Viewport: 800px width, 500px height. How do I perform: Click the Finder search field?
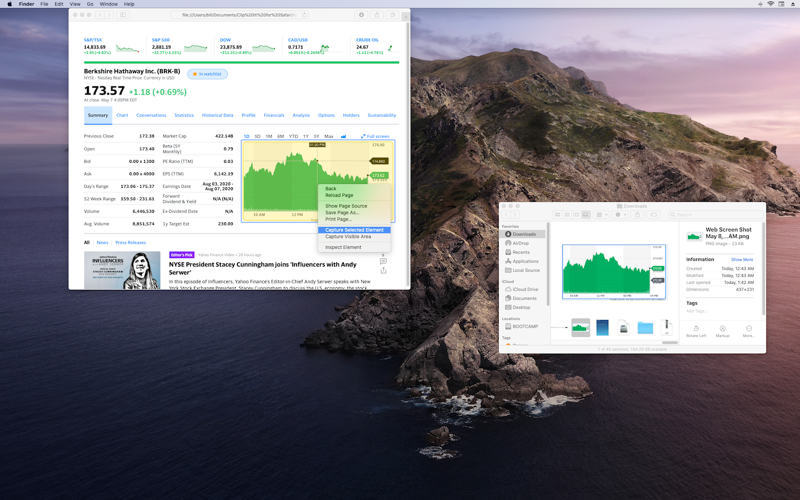(x=715, y=215)
